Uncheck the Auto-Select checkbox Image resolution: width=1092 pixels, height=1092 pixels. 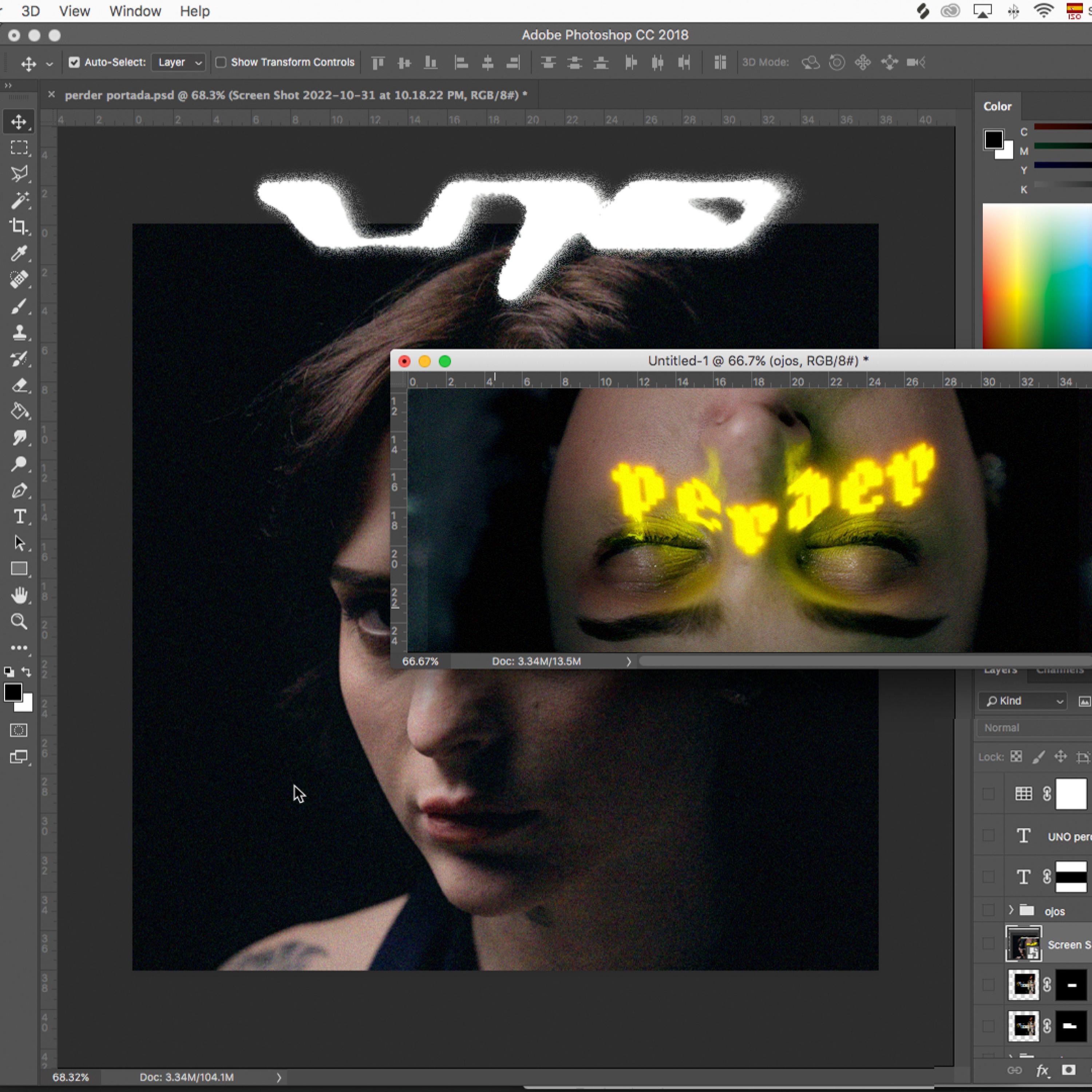click(74, 62)
